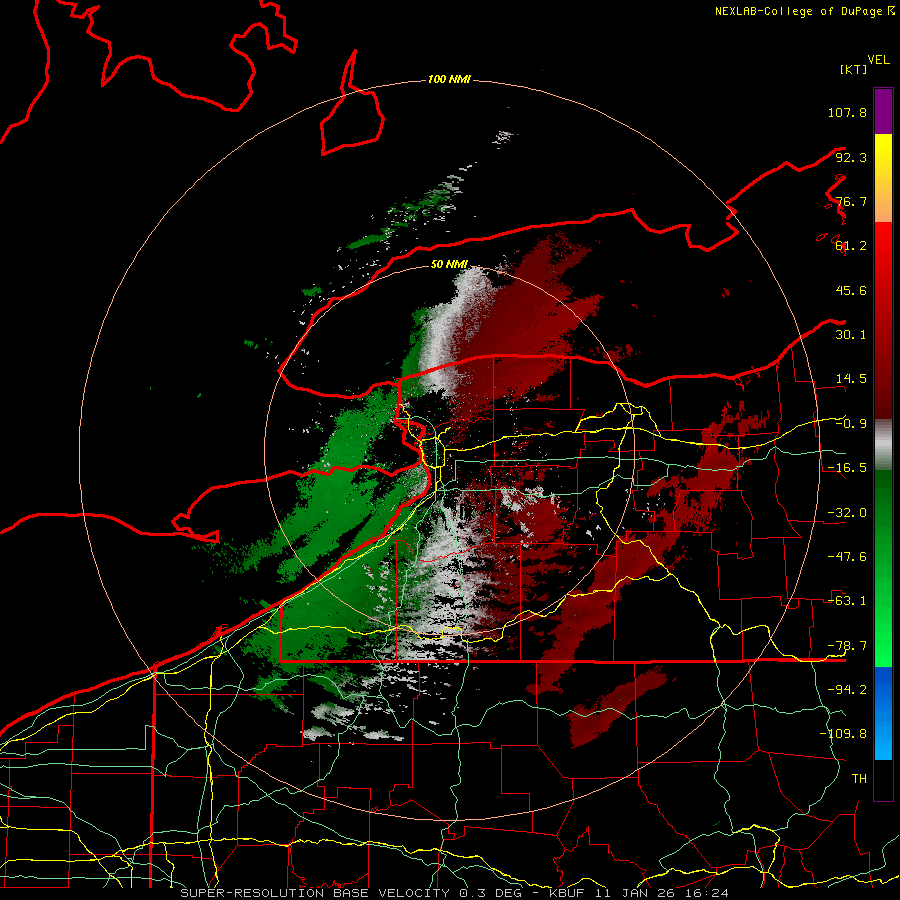Pick the gray segment of the color bar
Image resolution: width=900 pixels, height=900 pixels.
point(883,445)
